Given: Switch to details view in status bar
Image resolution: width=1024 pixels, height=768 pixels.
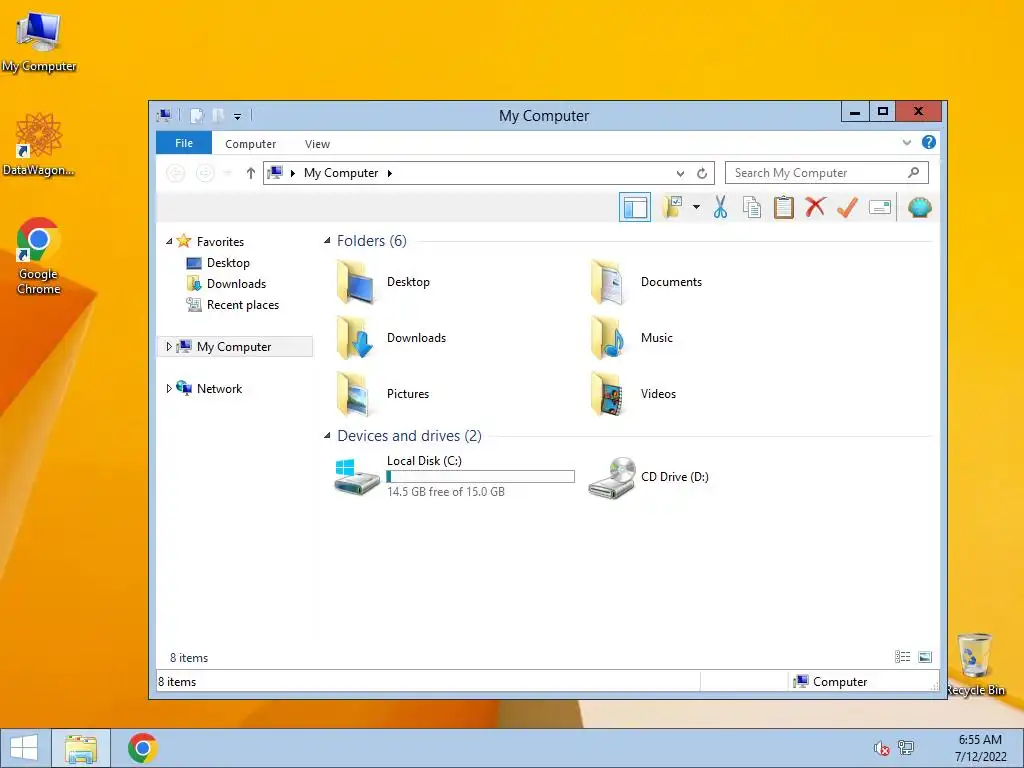Looking at the screenshot, I should (903, 657).
